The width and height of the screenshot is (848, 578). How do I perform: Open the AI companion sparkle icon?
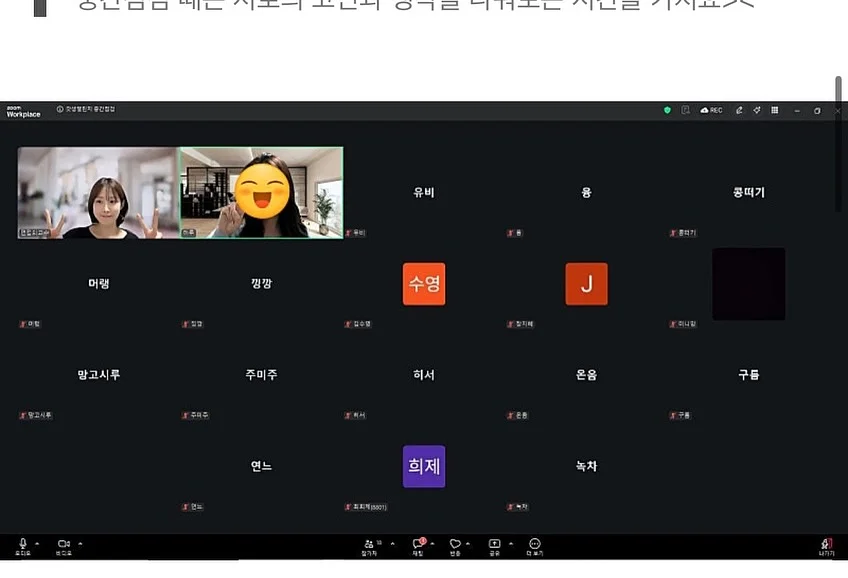pos(757,110)
